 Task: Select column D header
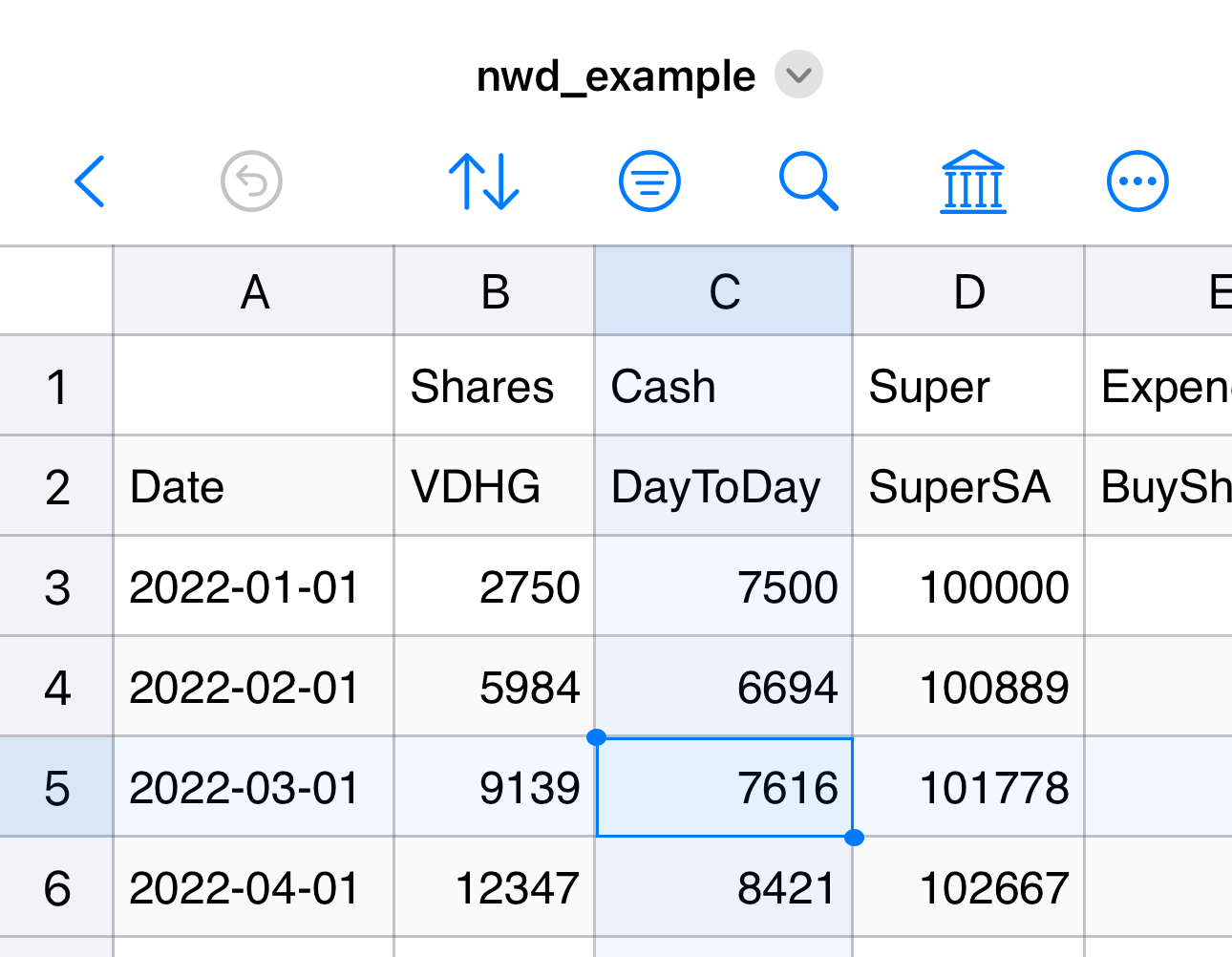968,291
